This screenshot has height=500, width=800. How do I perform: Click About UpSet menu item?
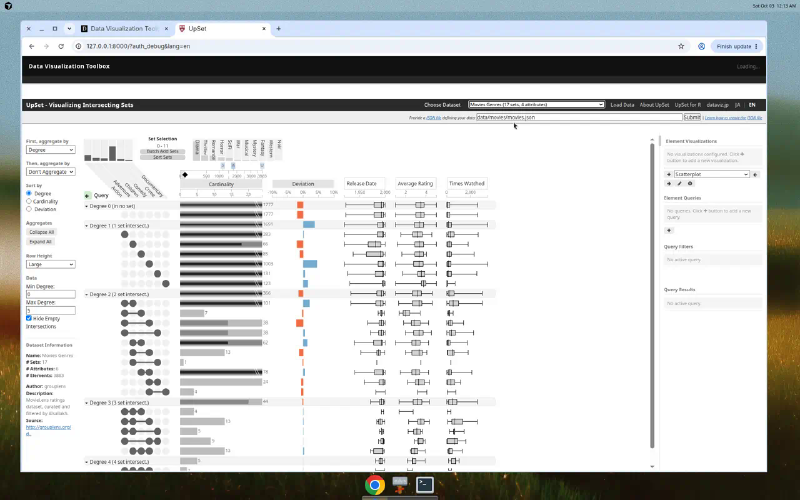click(654, 105)
